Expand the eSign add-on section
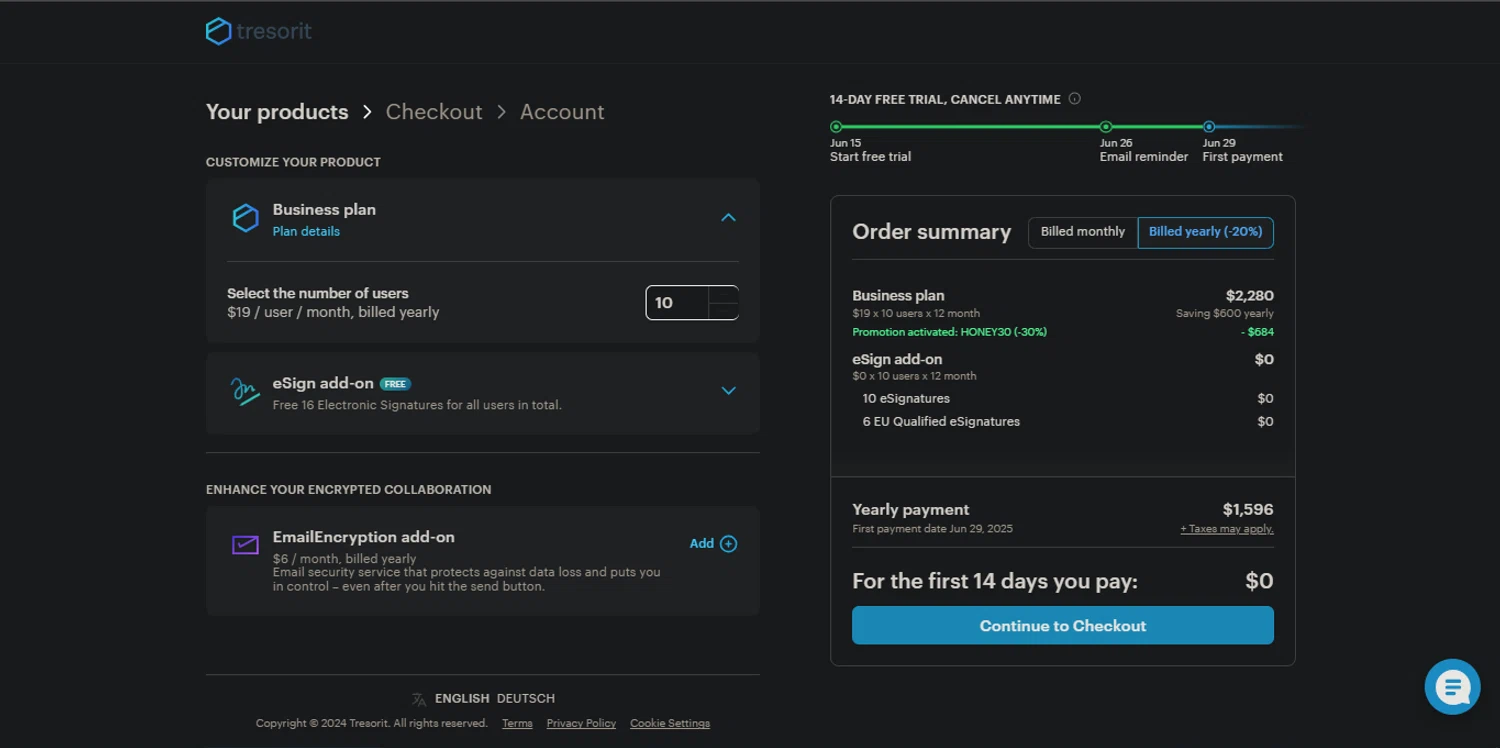The height and width of the screenshot is (748, 1500). [729, 391]
